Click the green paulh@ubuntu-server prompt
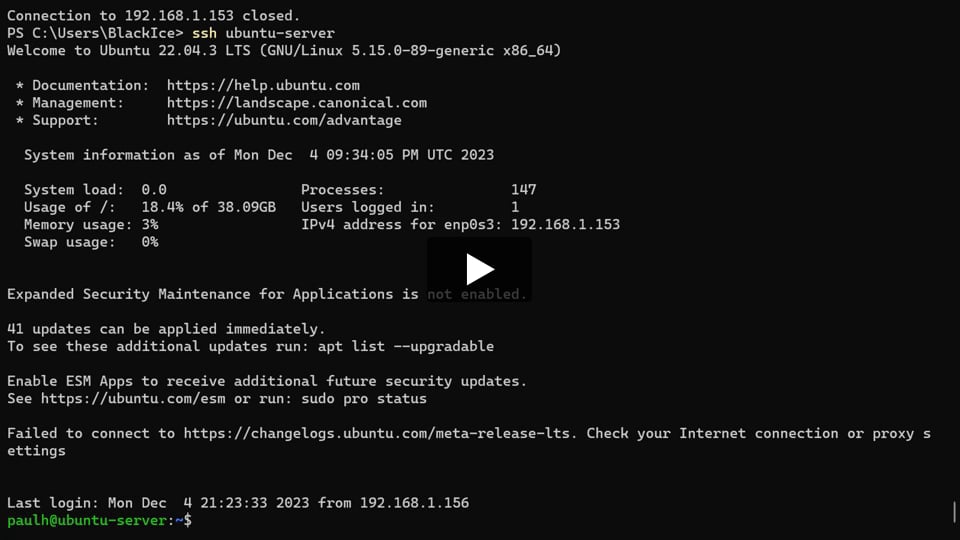The height and width of the screenshot is (540, 960). 87,520
